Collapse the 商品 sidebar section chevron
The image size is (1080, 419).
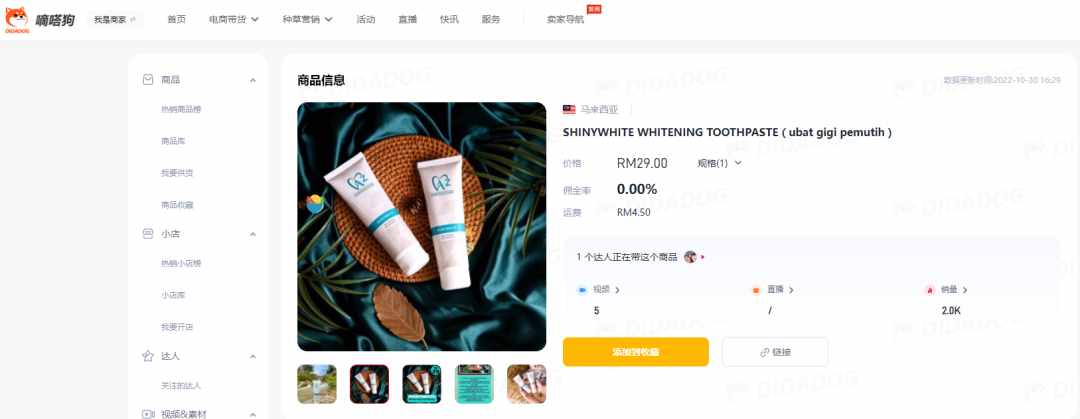coord(253,81)
